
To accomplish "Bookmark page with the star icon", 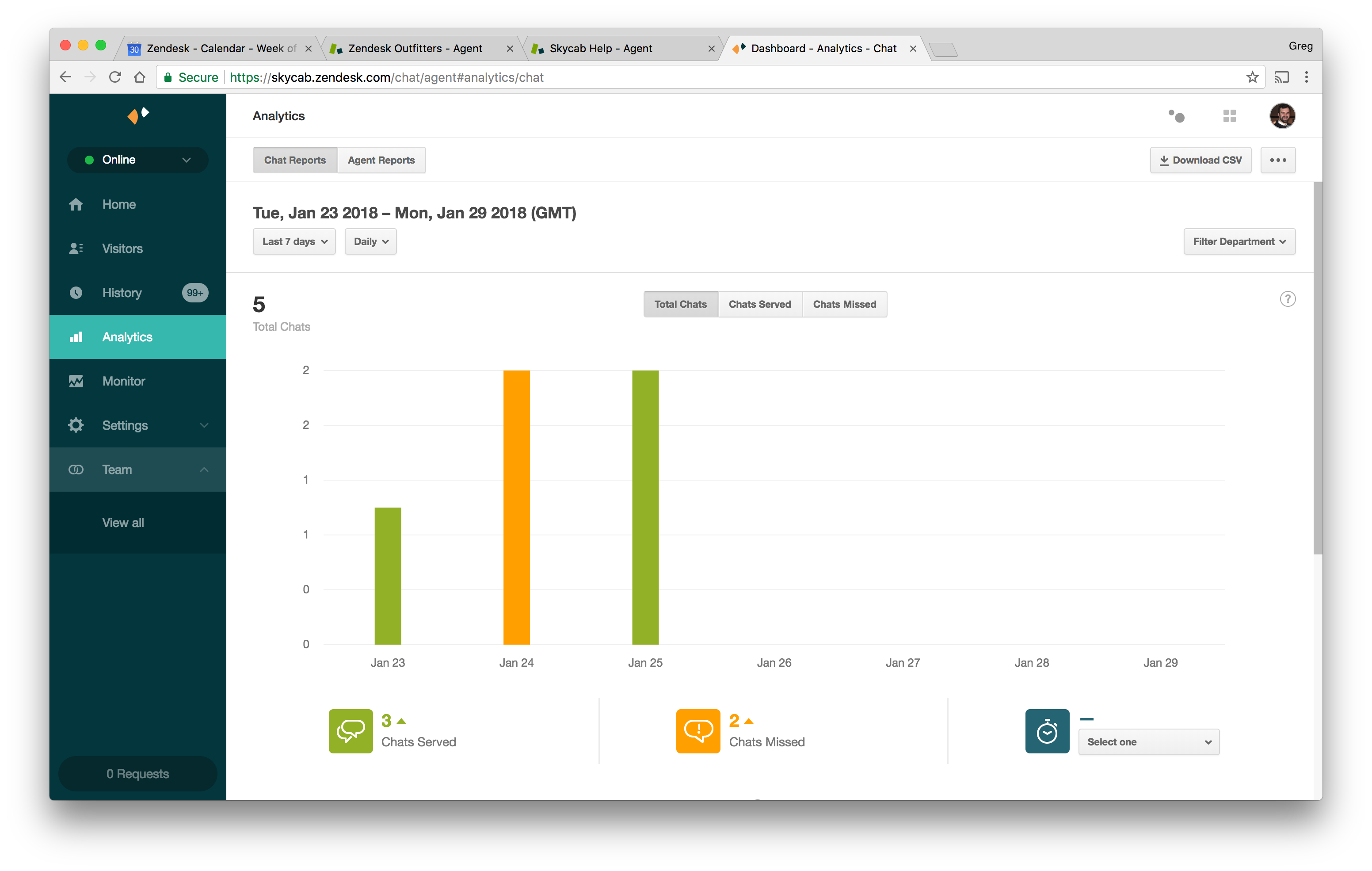I will (1252, 77).
